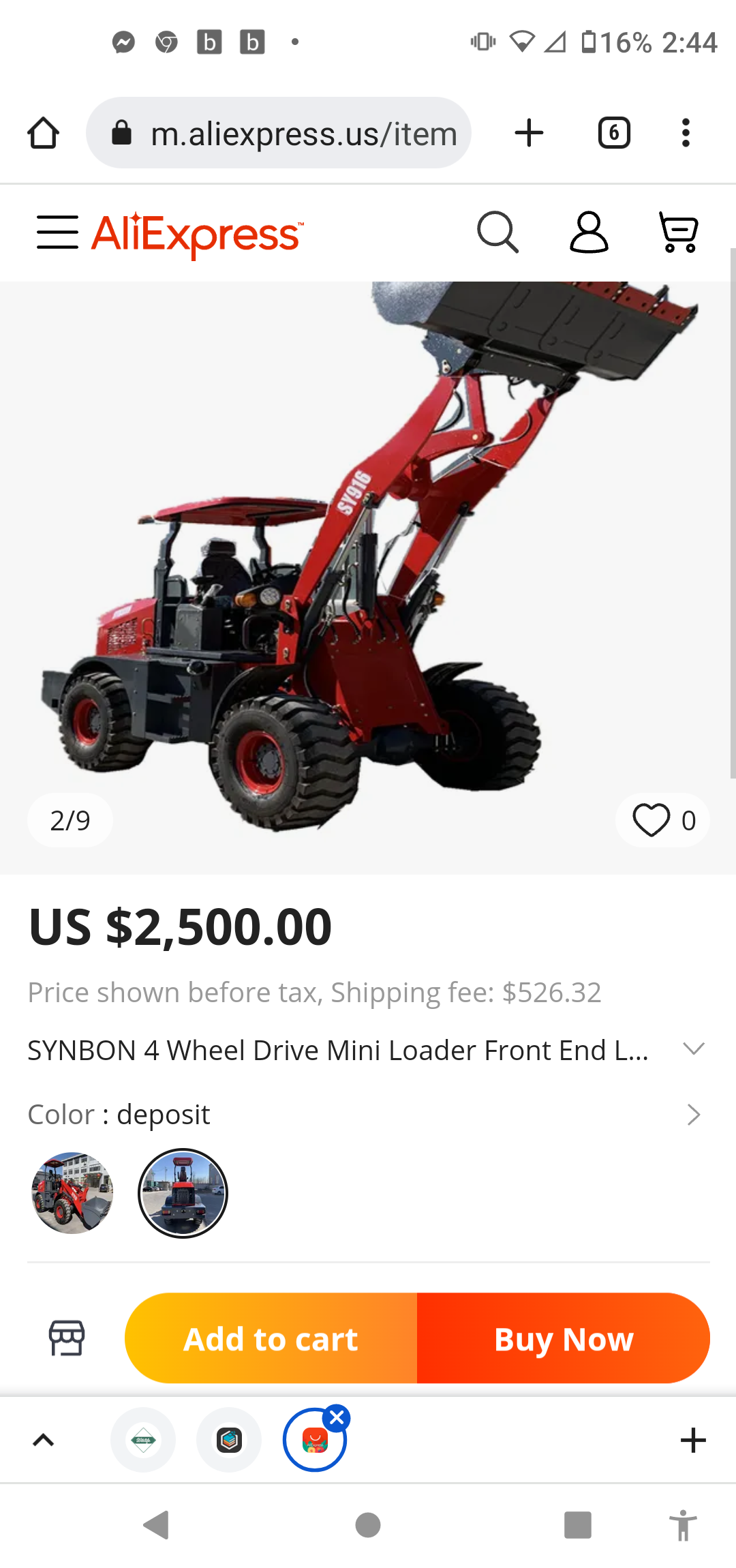
Task: Open browser three-dot overflow menu
Action: point(686,133)
